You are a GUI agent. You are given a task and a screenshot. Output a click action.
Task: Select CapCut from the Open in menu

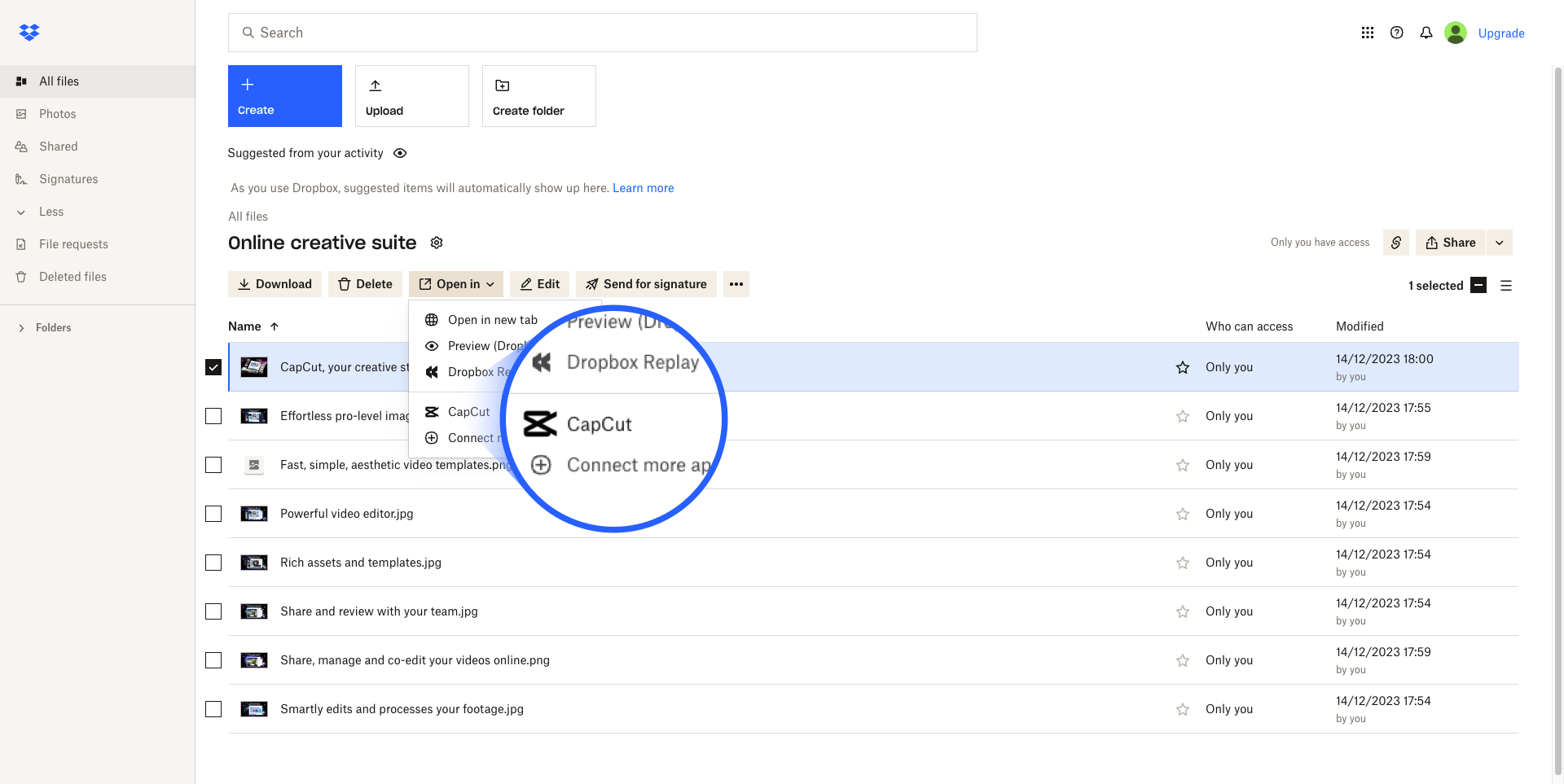(x=468, y=412)
